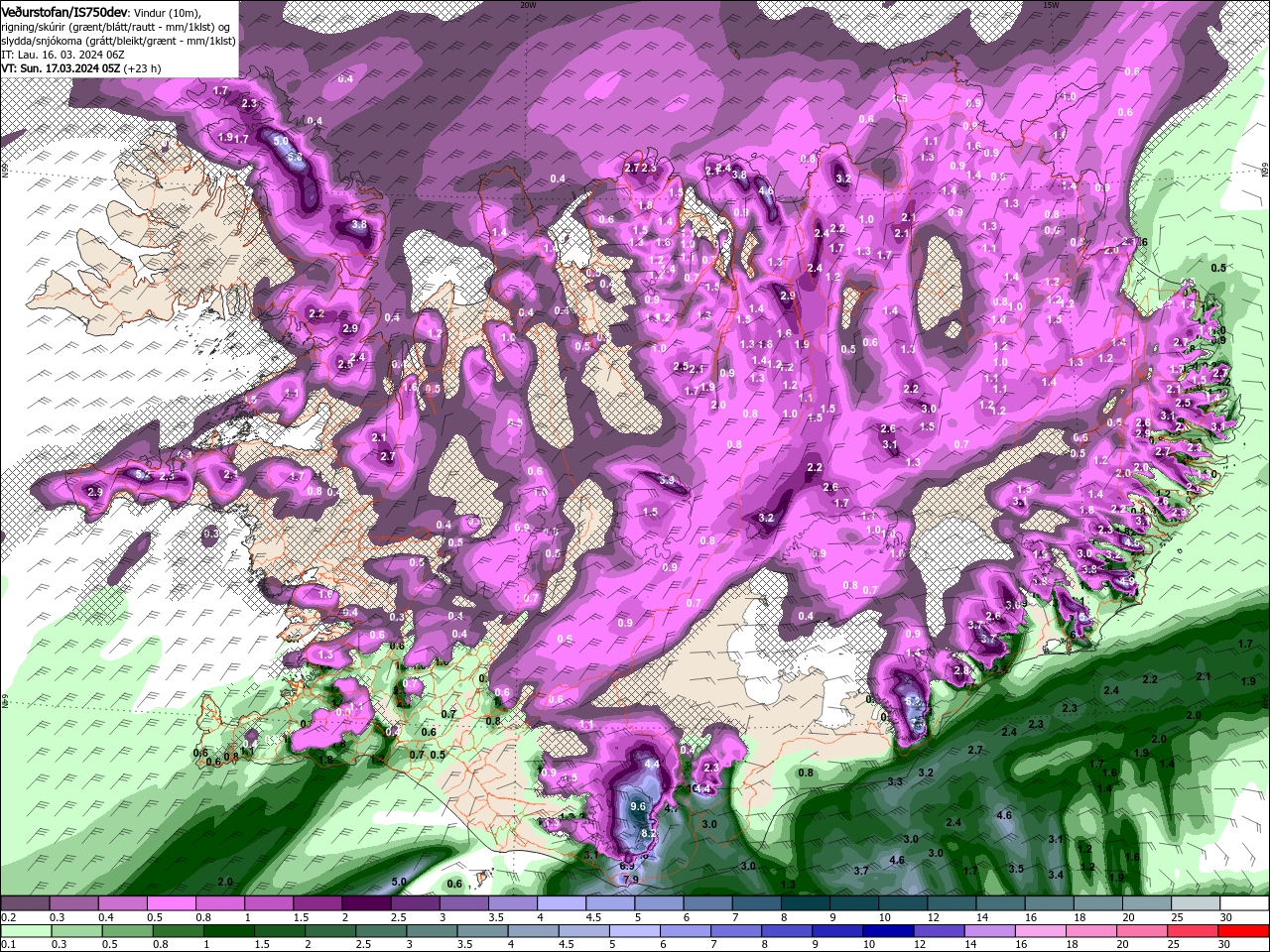This screenshot has height=952, width=1270.
Task: Click the snow legend swatch starting at 1.5
Action: (317, 903)
